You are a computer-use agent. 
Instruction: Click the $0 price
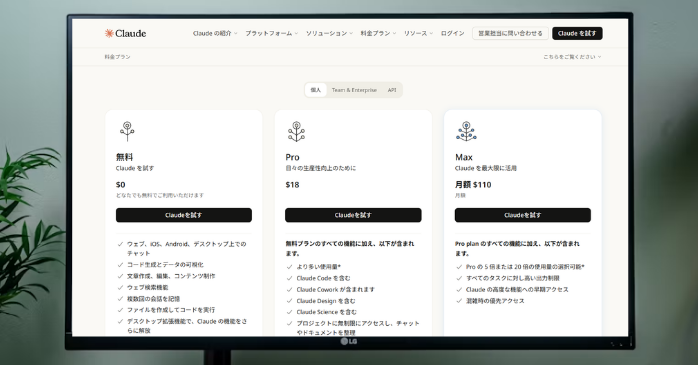coord(121,185)
